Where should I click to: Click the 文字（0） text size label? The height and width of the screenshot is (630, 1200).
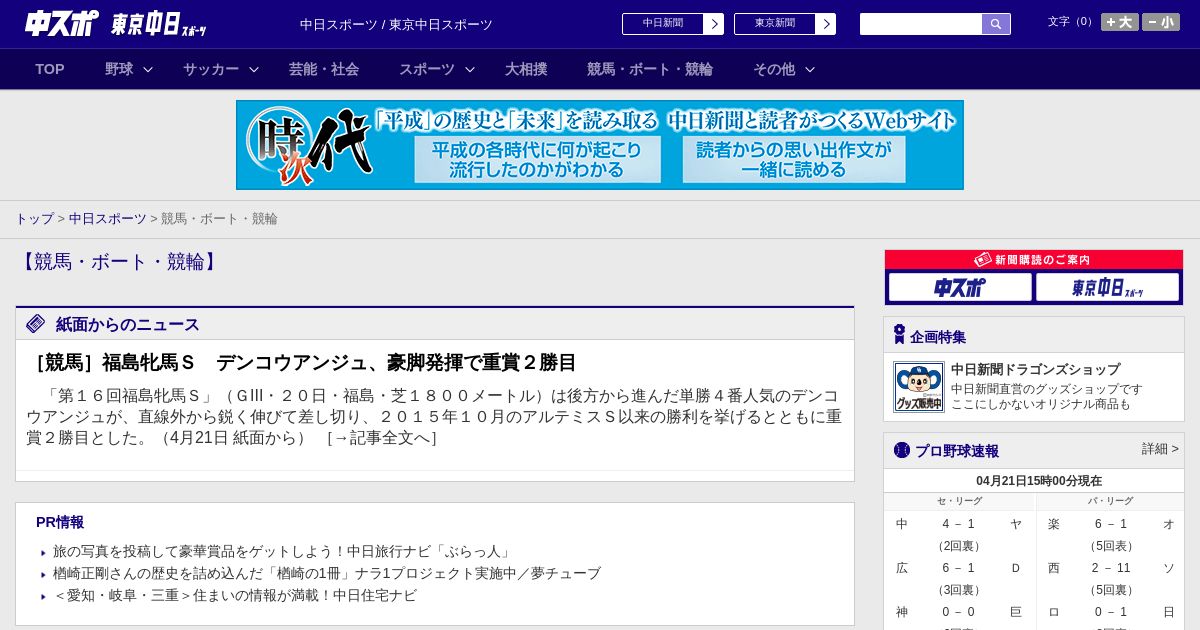1072,22
